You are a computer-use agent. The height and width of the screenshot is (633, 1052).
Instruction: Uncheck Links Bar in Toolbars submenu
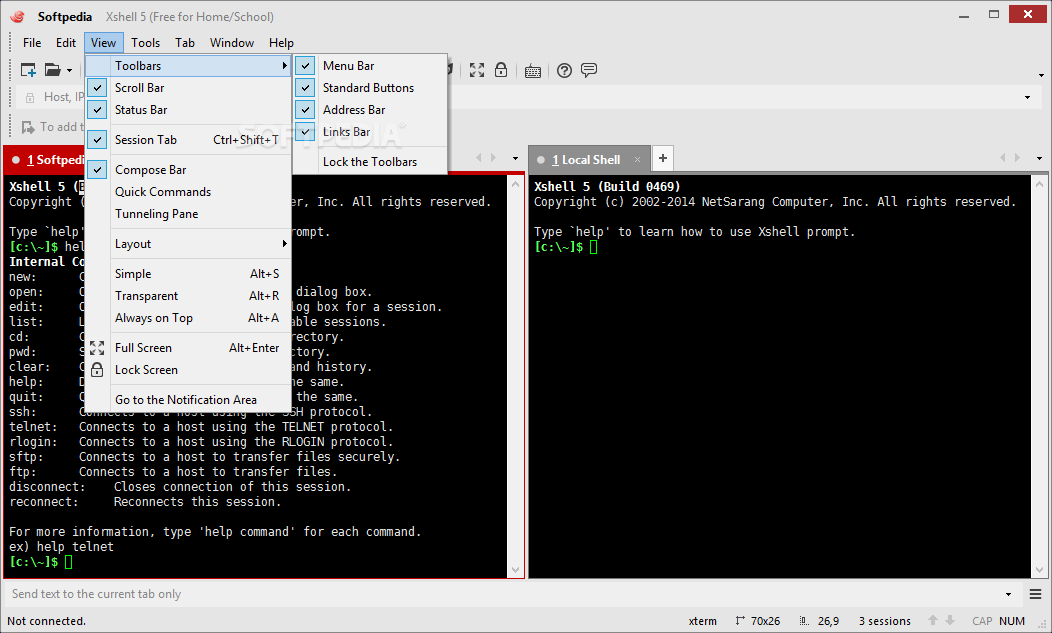click(371, 132)
